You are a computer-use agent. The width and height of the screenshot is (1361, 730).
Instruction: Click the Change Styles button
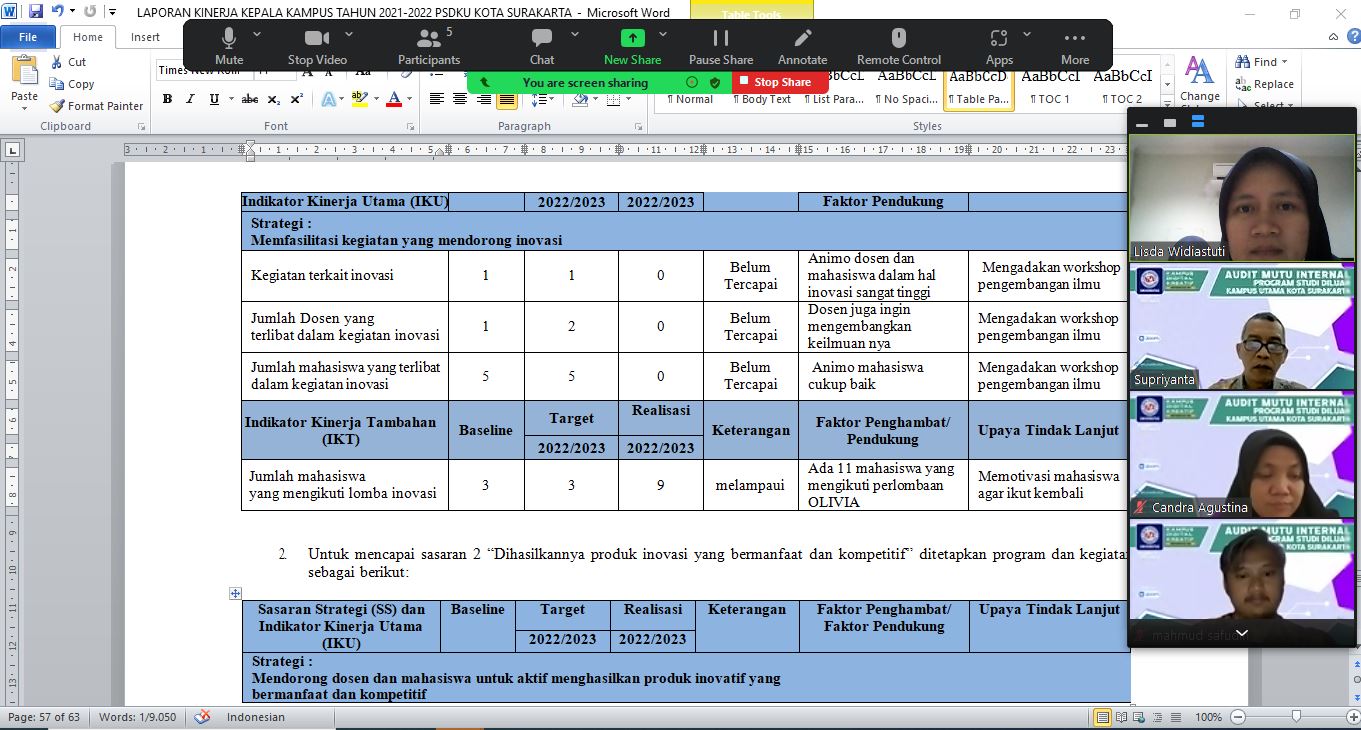coord(1199,82)
